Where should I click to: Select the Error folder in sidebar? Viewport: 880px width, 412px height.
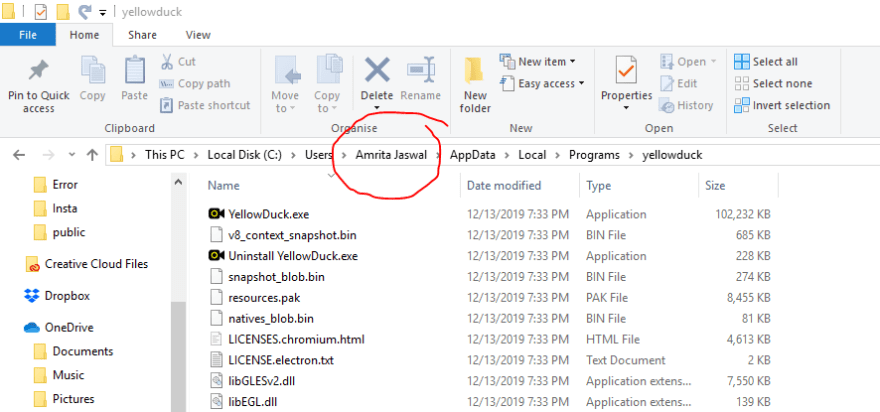(x=56, y=185)
